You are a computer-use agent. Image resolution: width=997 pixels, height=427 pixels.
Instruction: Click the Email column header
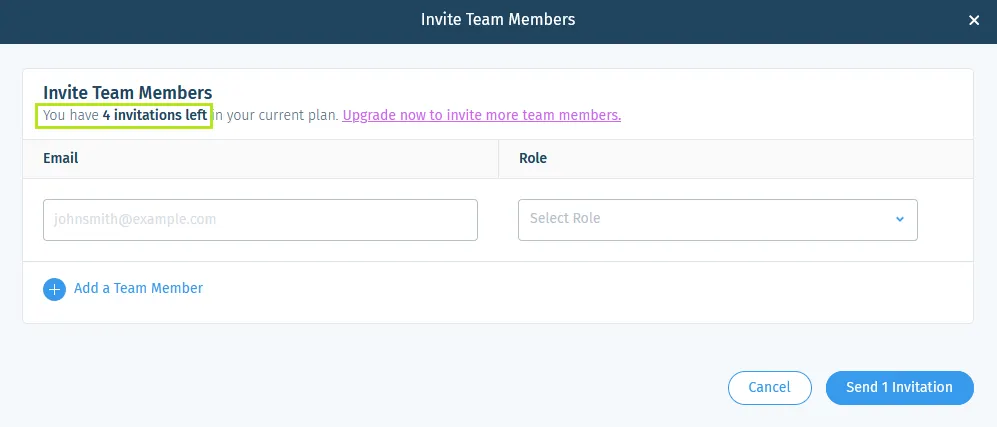[61, 158]
